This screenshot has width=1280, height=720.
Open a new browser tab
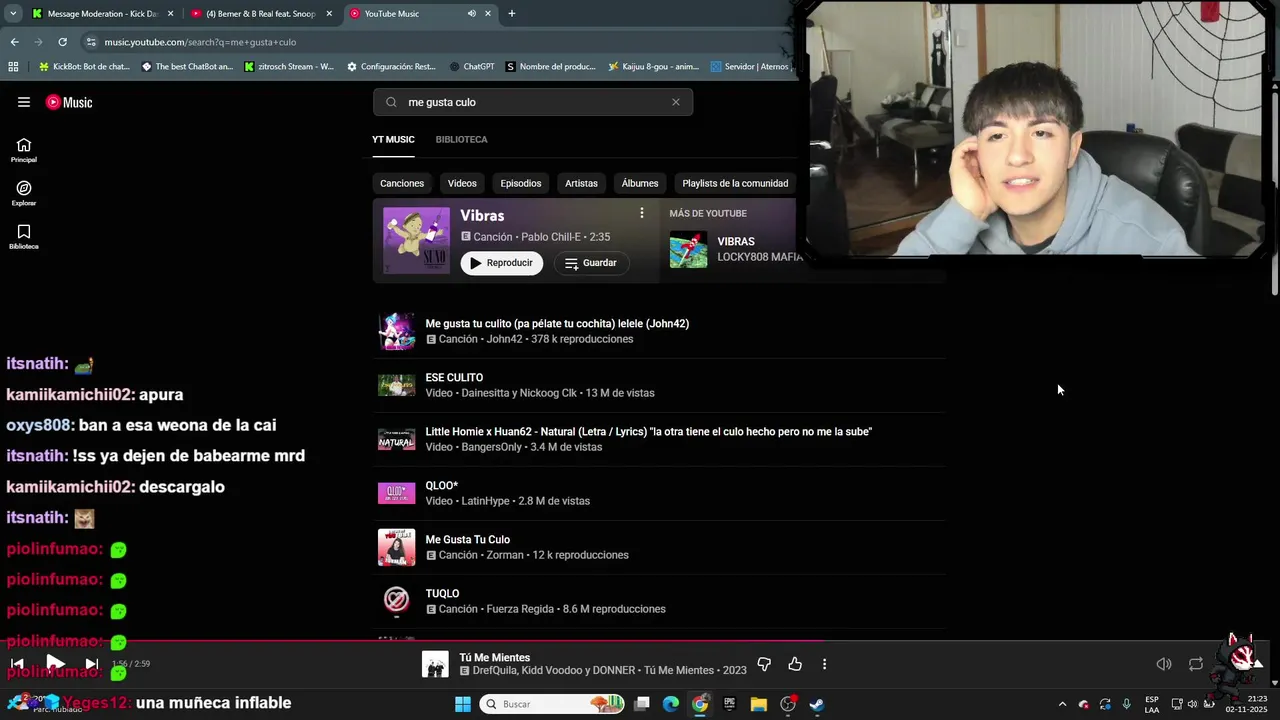(x=512, y=13)
